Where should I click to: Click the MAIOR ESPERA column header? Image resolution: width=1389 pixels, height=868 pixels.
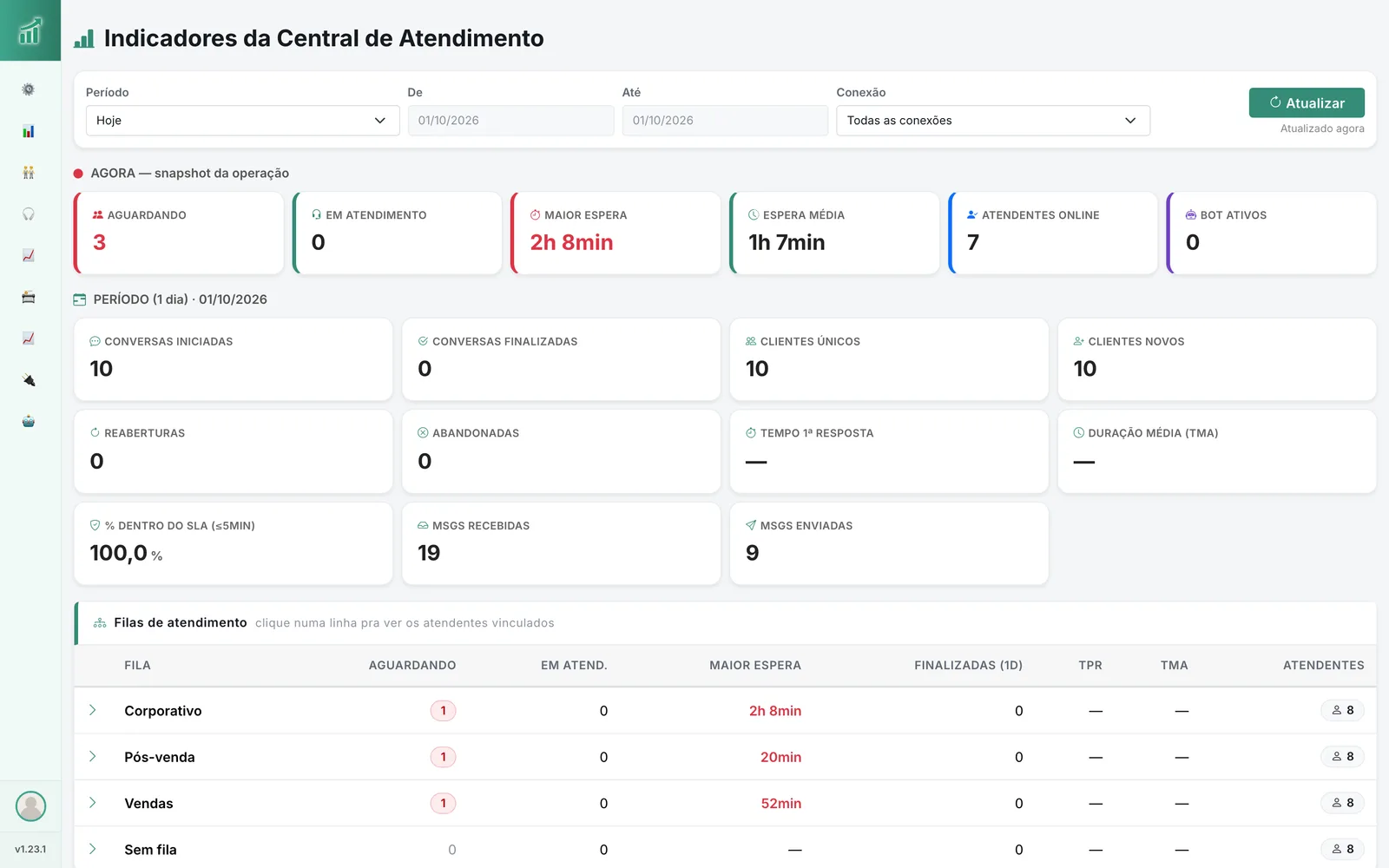click(755, 666)
